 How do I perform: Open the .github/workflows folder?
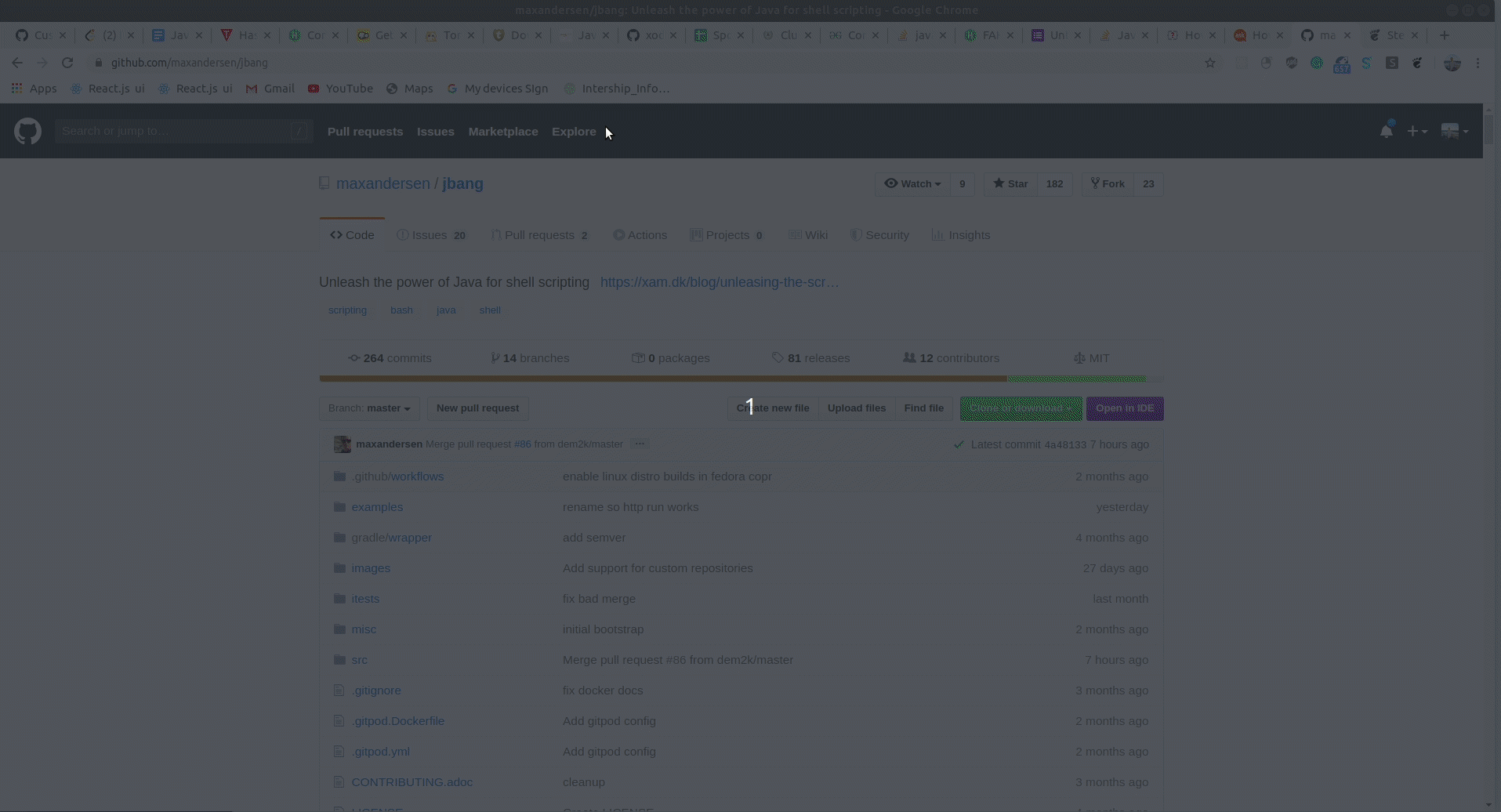(x=397, y=477)
